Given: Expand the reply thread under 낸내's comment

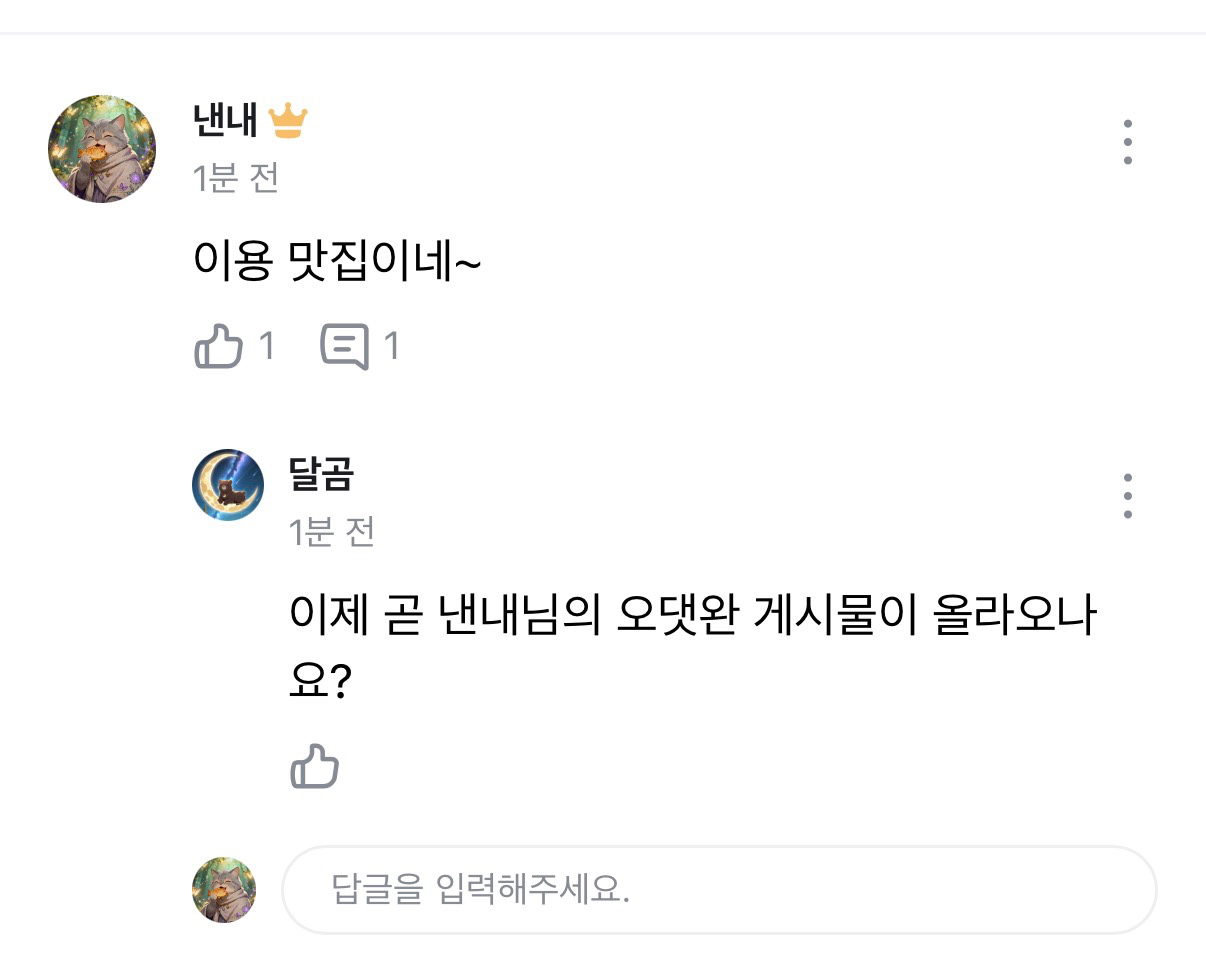Looking at the screenshot, I should 347,346.
